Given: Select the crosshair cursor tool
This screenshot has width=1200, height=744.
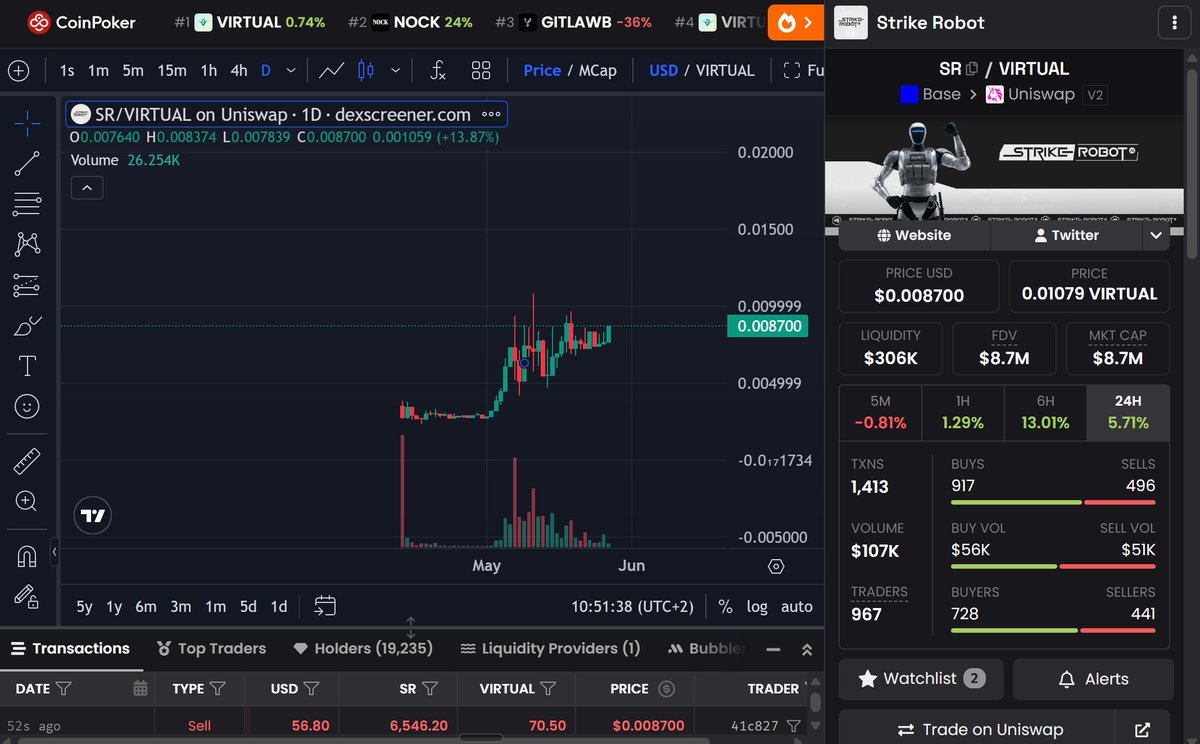Looking at the screenshot, I should pos(27,123).
